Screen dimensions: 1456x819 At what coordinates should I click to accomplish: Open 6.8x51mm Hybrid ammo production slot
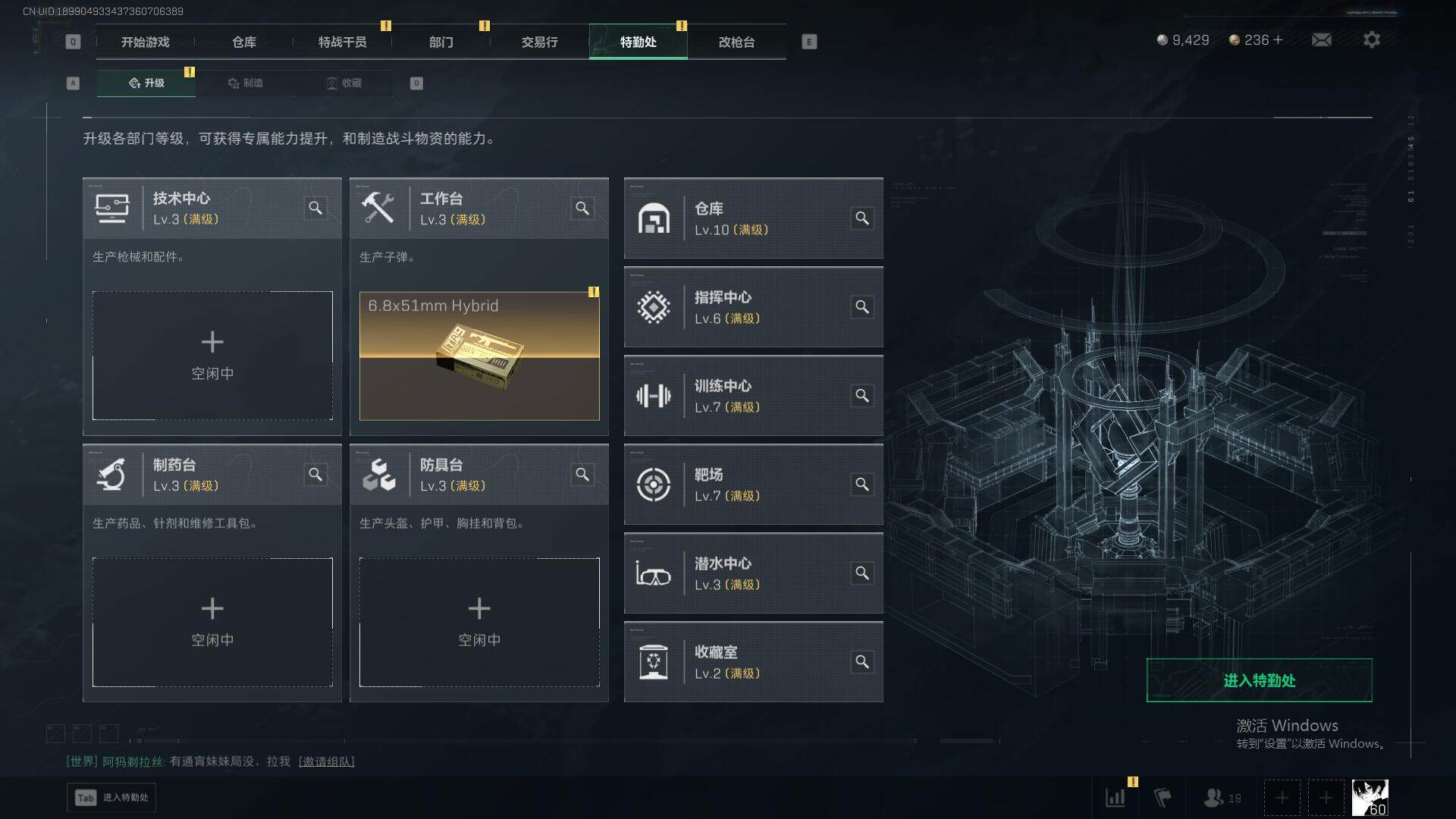479,356
